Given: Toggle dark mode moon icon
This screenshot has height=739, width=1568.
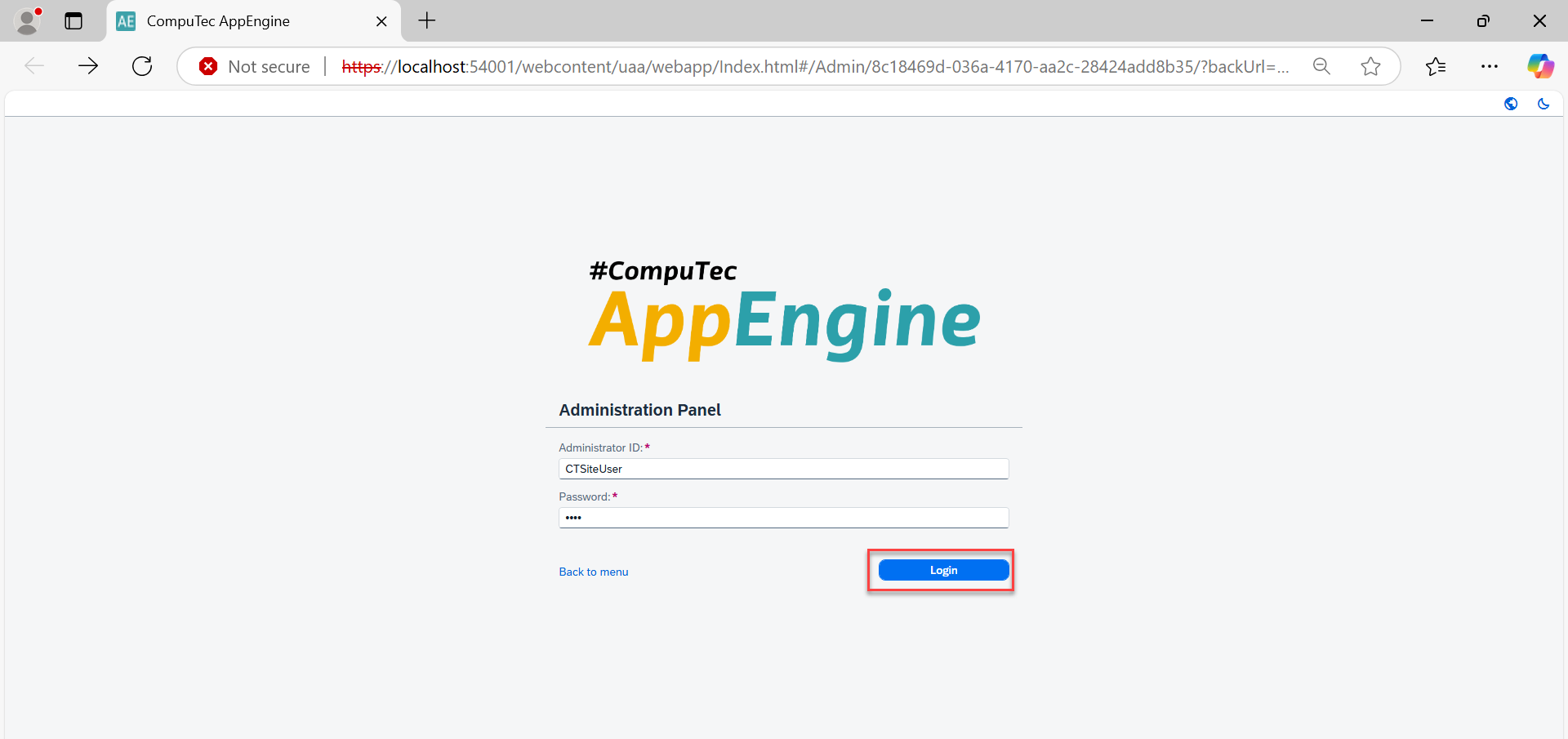Looking at the screenshot, I should pos(1543,104).
